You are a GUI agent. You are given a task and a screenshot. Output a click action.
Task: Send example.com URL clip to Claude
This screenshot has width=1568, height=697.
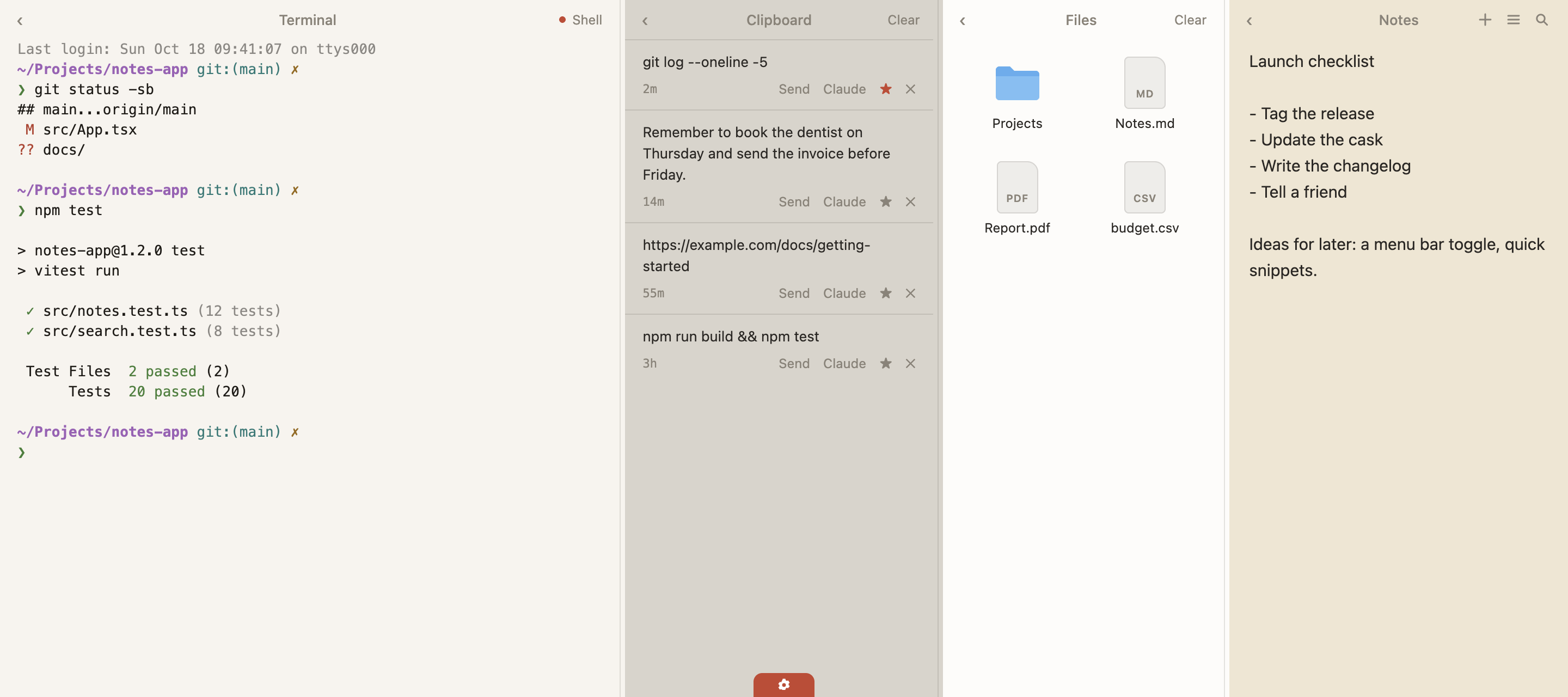pos(844,293)
